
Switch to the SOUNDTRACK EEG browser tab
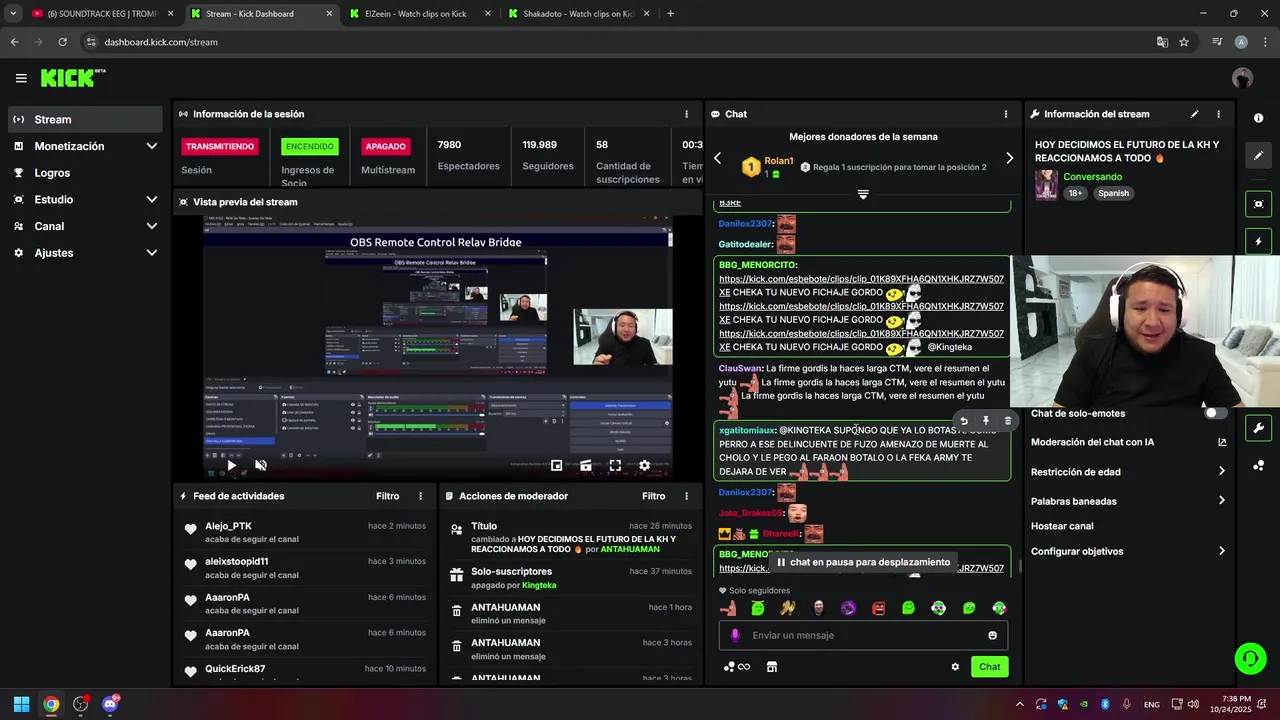(100, 14)
